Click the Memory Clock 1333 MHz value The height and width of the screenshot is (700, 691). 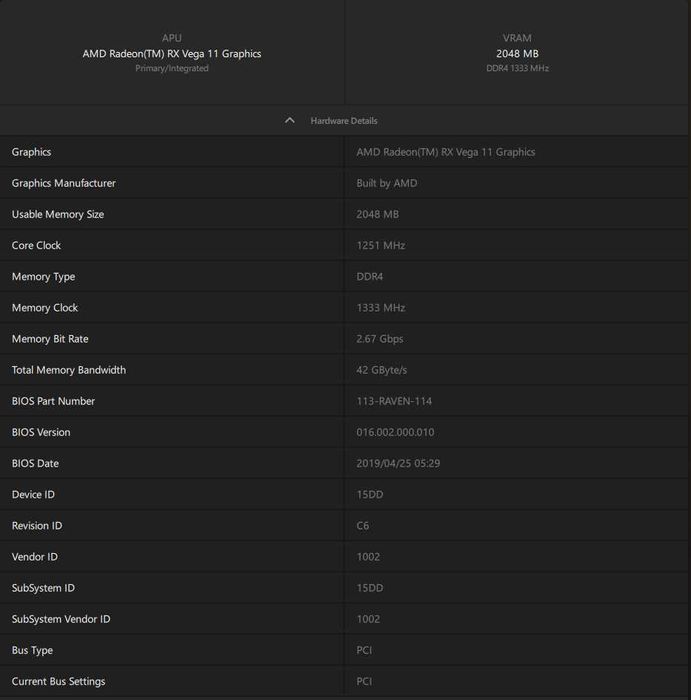click(x=380, y=308)
